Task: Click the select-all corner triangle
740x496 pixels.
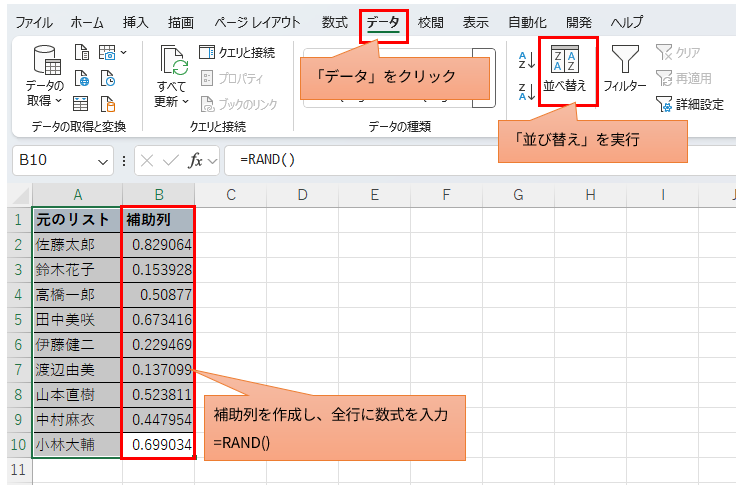Action: (21, 196)
